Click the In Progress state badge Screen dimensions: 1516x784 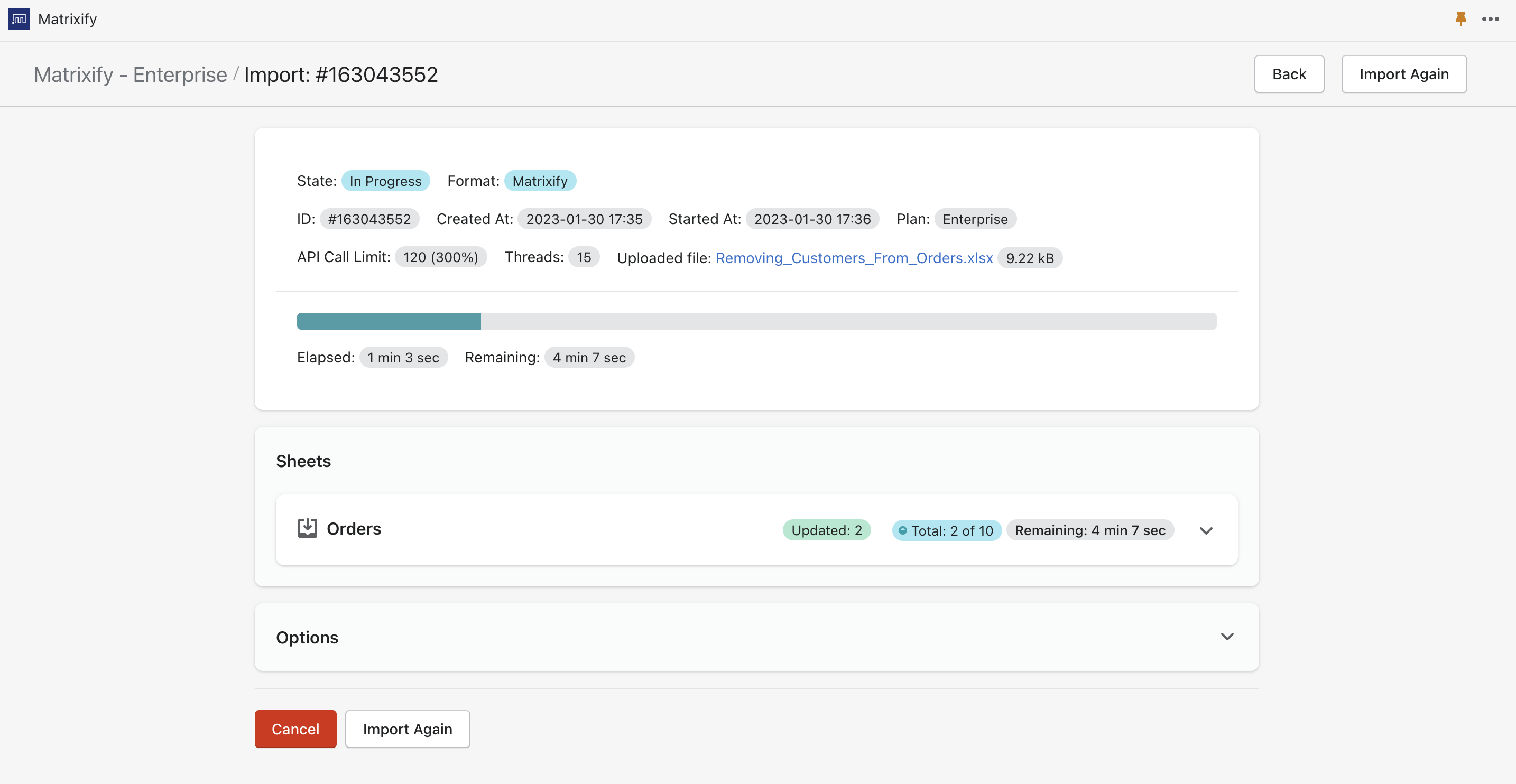pos(385,181)
